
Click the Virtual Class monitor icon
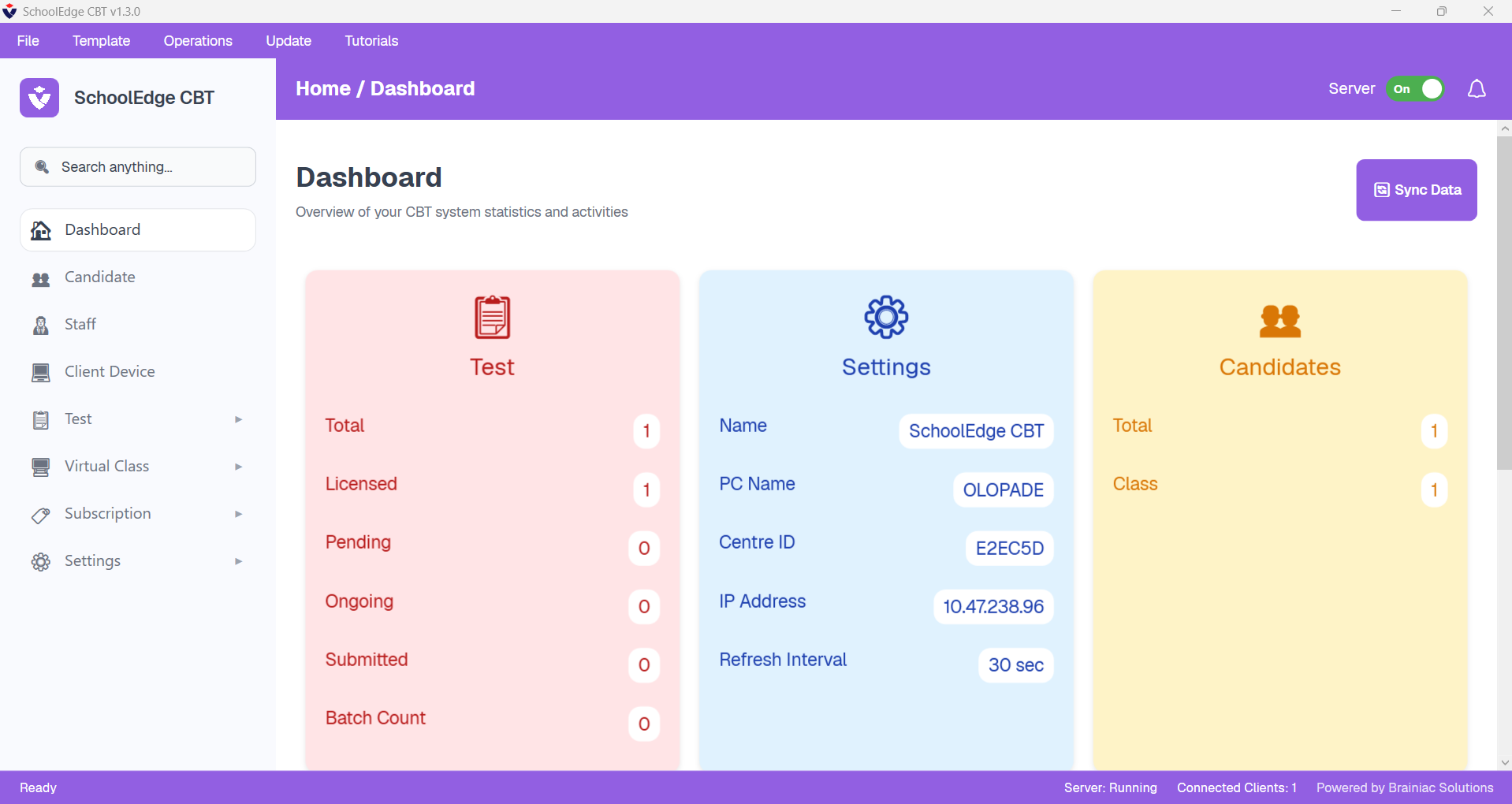click(41, 467)
